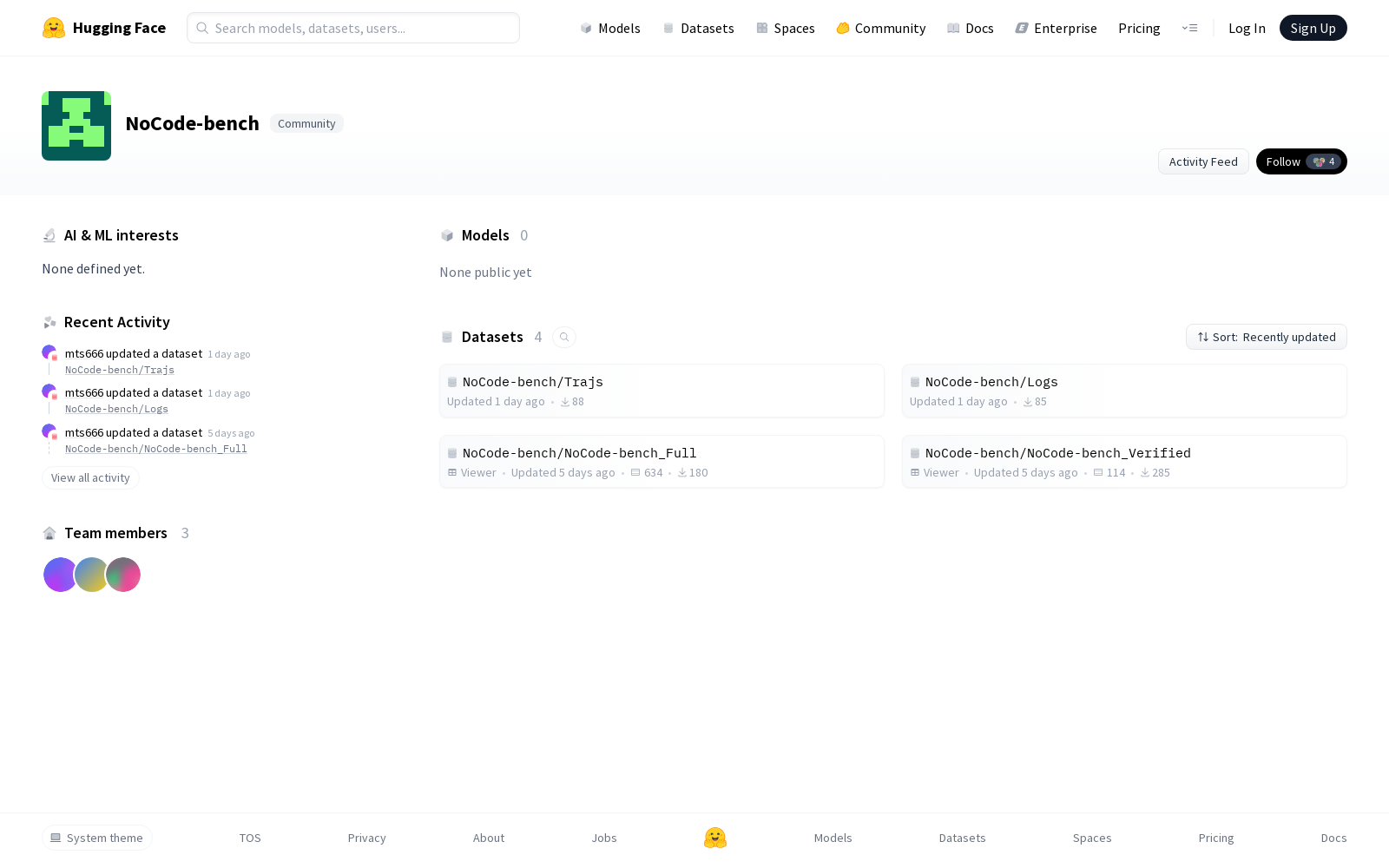Open NoCode-bench/NoCode-bench_Full link in Recent Activity
Viewport: 1389px width, 868px height.
click(156, 449)
